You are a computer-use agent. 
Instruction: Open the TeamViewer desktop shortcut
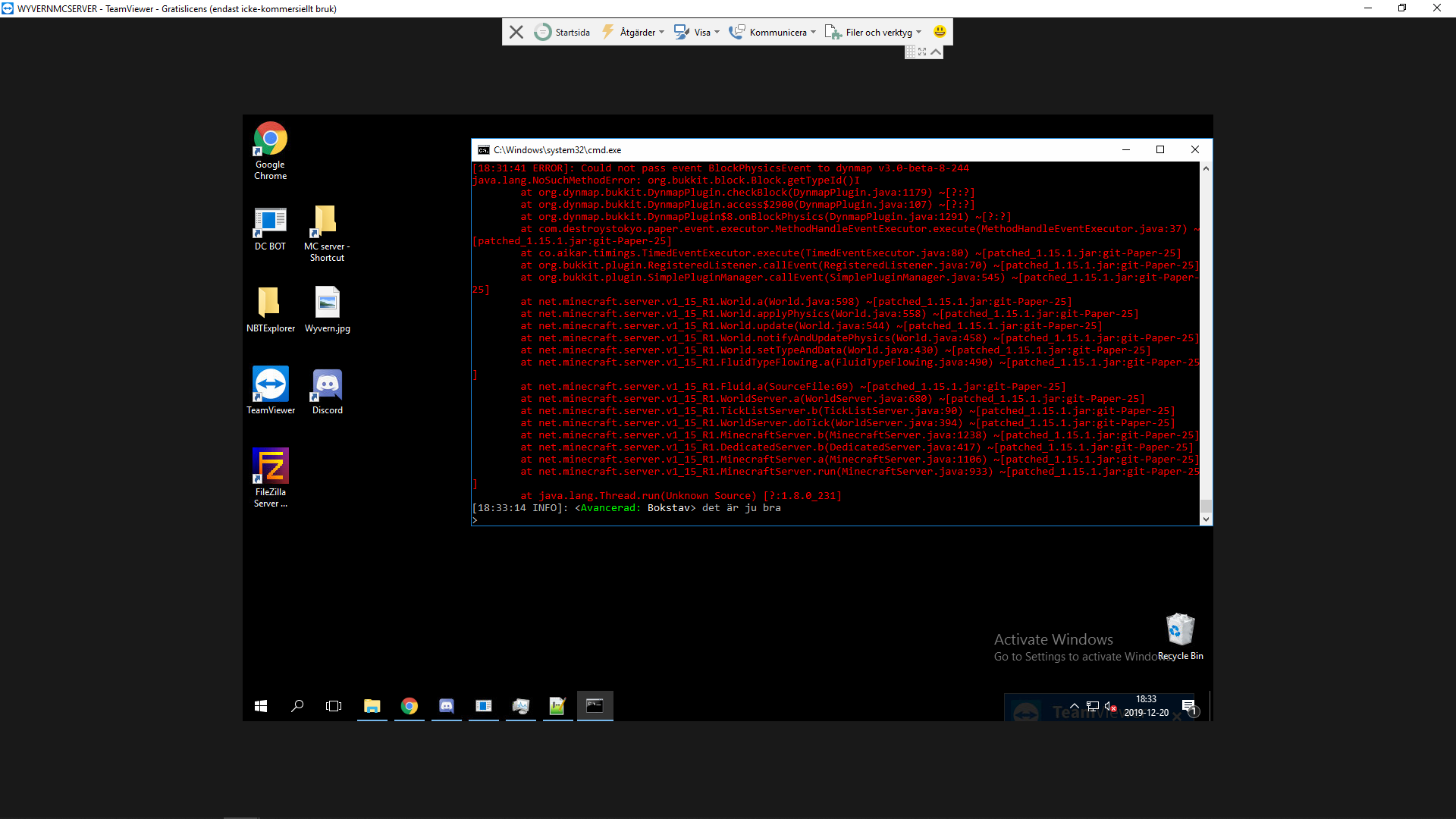(x=270, y=391)
